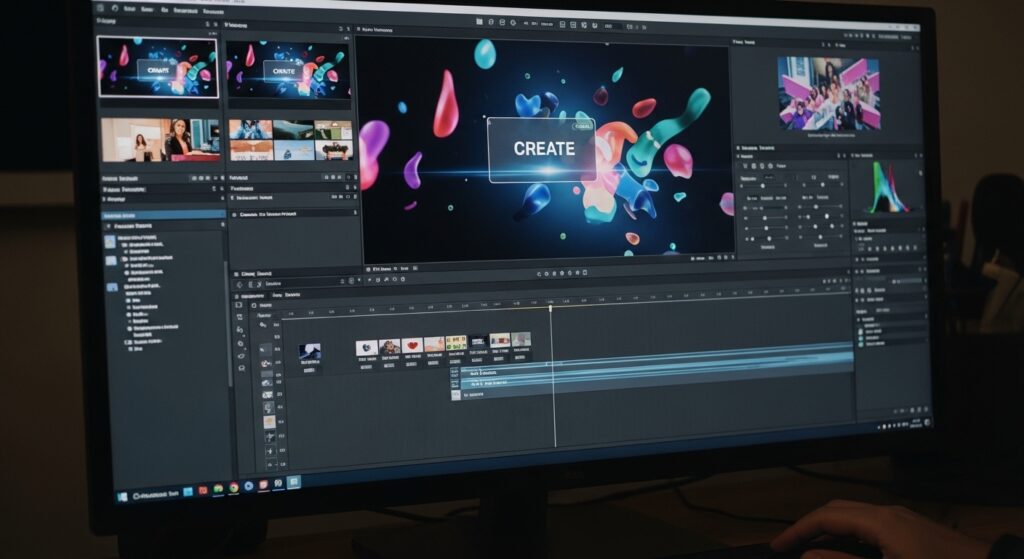Image resolution: width=1024 pixels, height=559 pixels.
Task: Open Google Chrome from the taskbar
Action: (x=234, y=488)
